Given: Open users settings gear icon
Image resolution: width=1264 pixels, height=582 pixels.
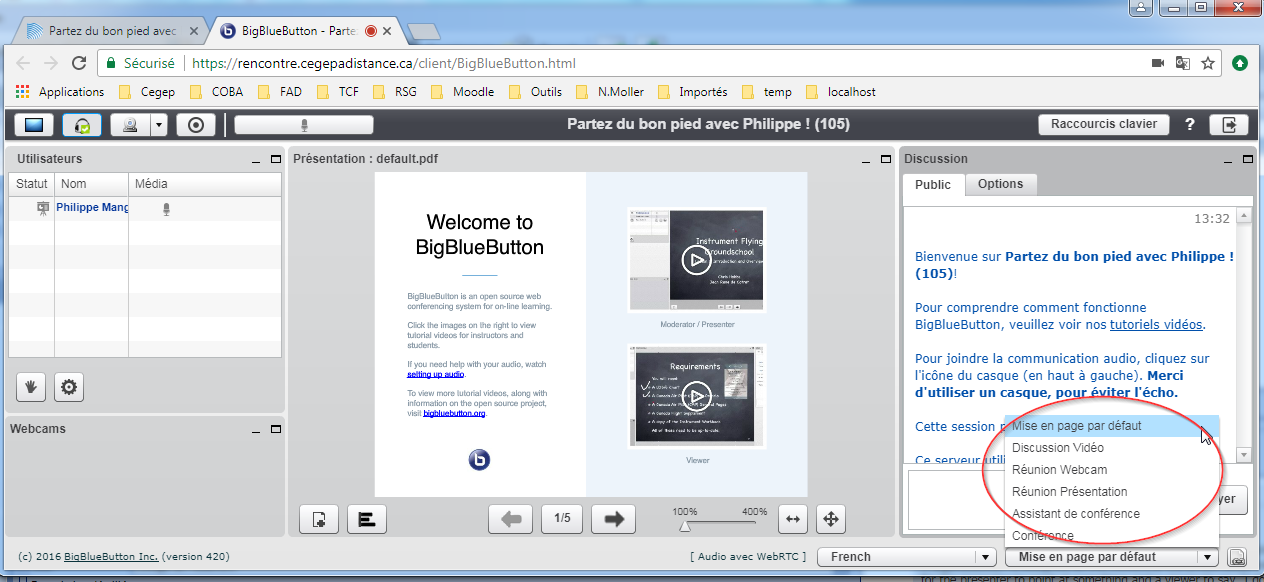Looking at the screenshot, I should (x=69, y=387).
